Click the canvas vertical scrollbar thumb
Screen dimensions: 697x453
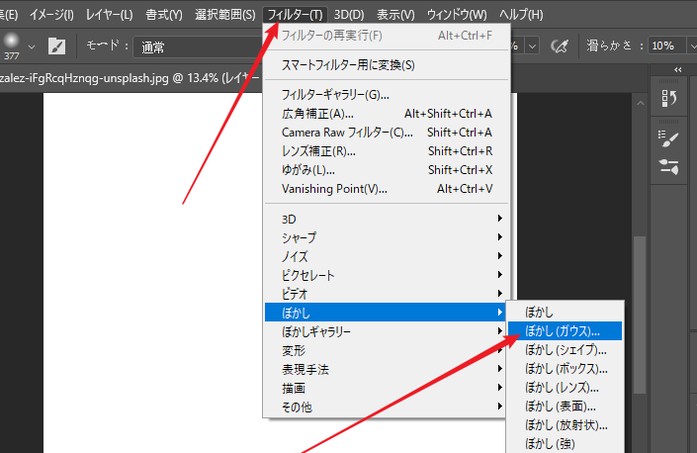[640, 314]
